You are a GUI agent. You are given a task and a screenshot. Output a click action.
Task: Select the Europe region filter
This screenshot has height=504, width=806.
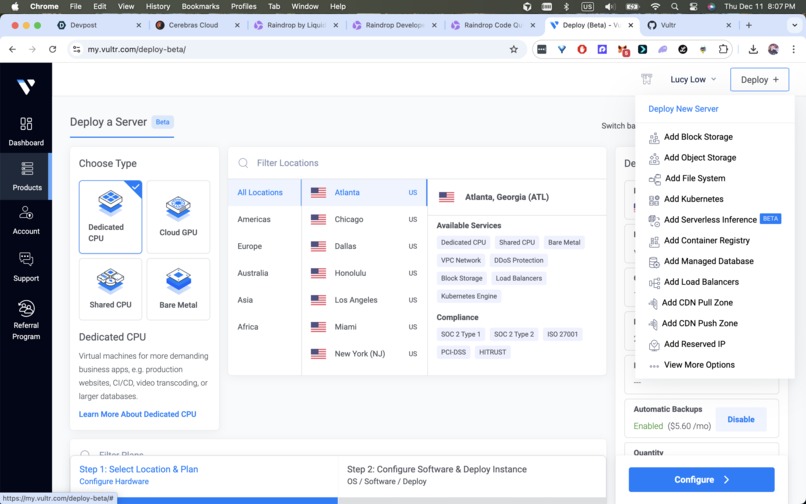pos(265,246)
